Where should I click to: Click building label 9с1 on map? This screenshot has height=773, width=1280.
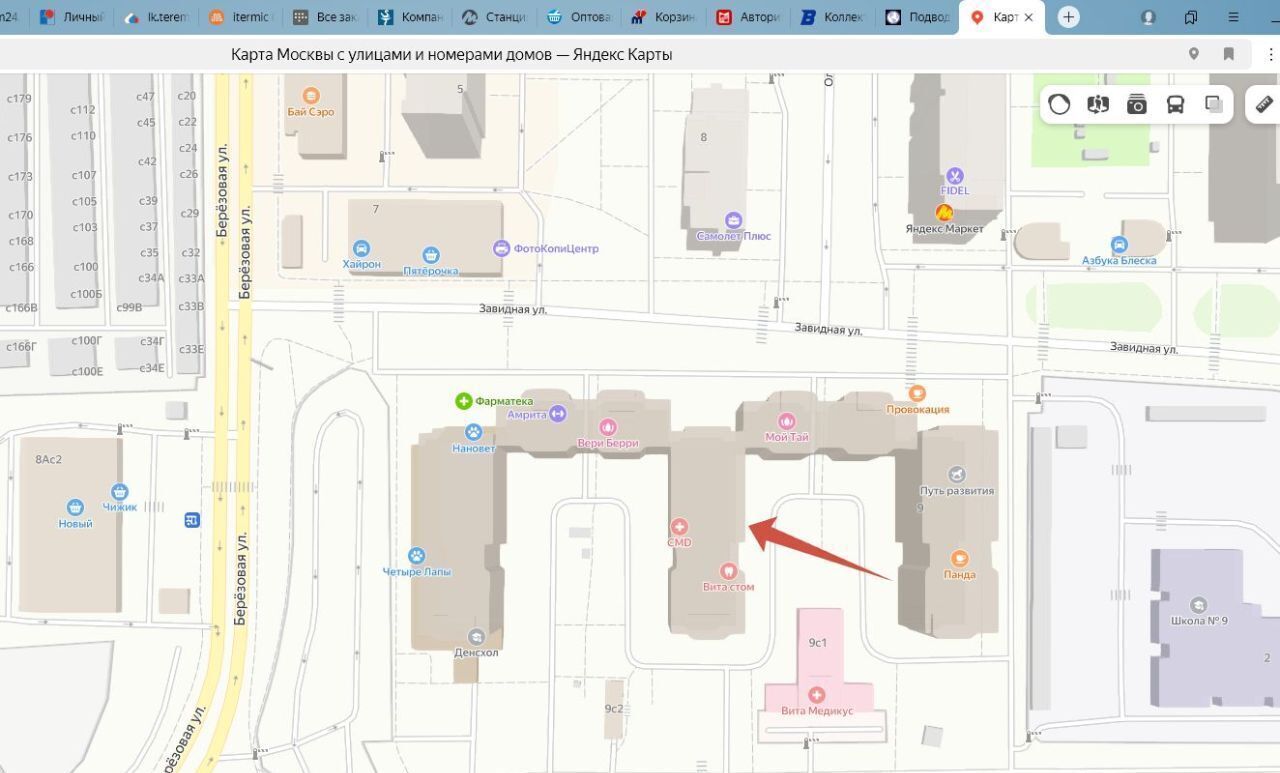pos(818,643)
